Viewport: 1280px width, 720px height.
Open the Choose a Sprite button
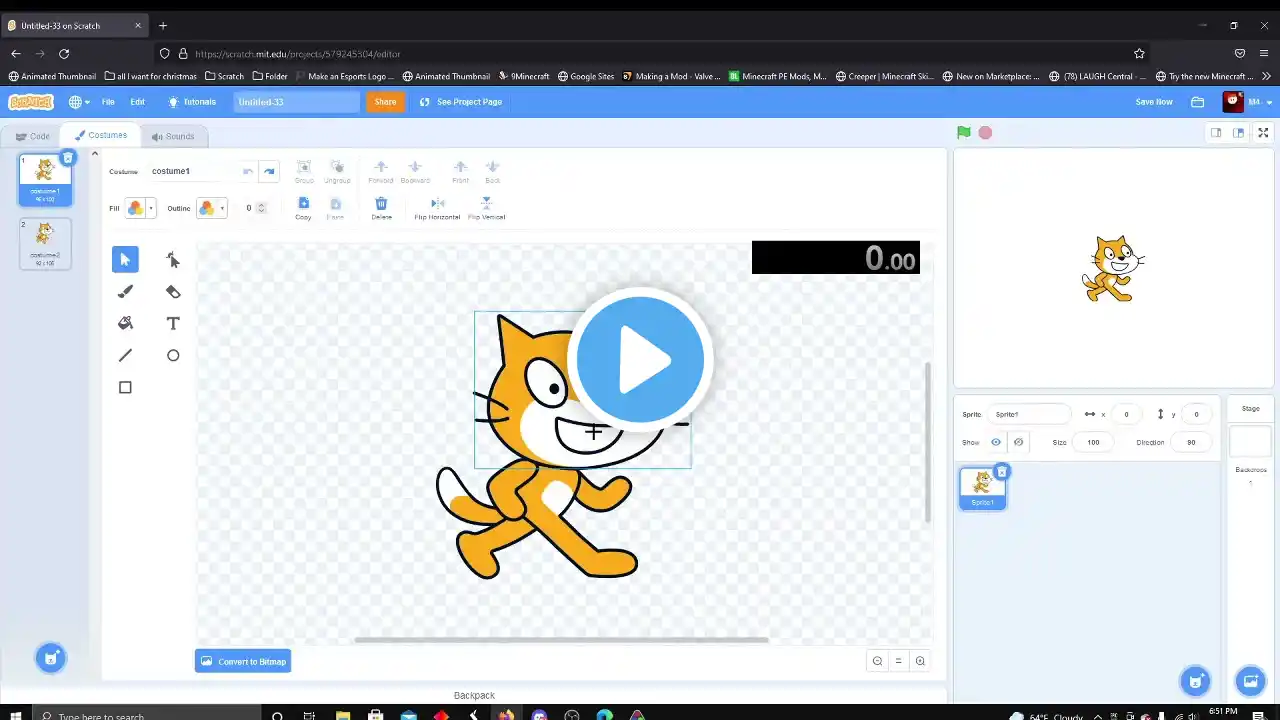(x=1195, y=681)
